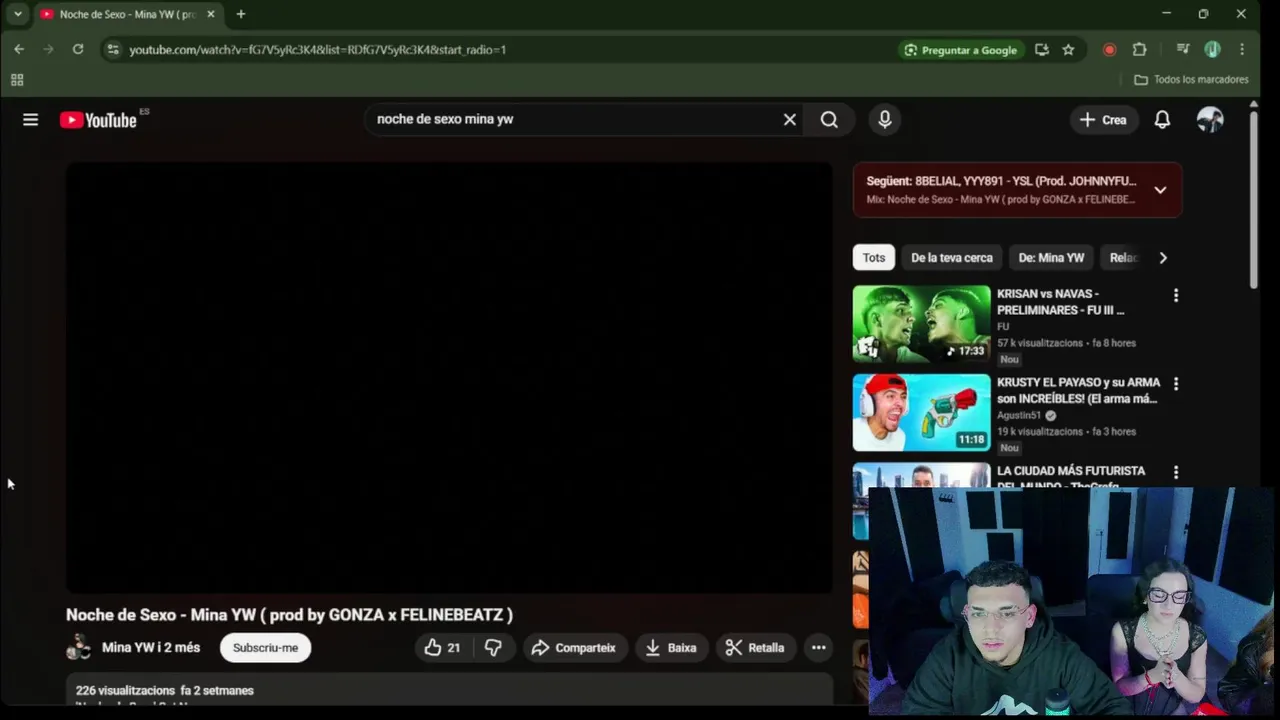Open KRUSTY EL PAYASO video thumbnail

(x=921, y=413)
